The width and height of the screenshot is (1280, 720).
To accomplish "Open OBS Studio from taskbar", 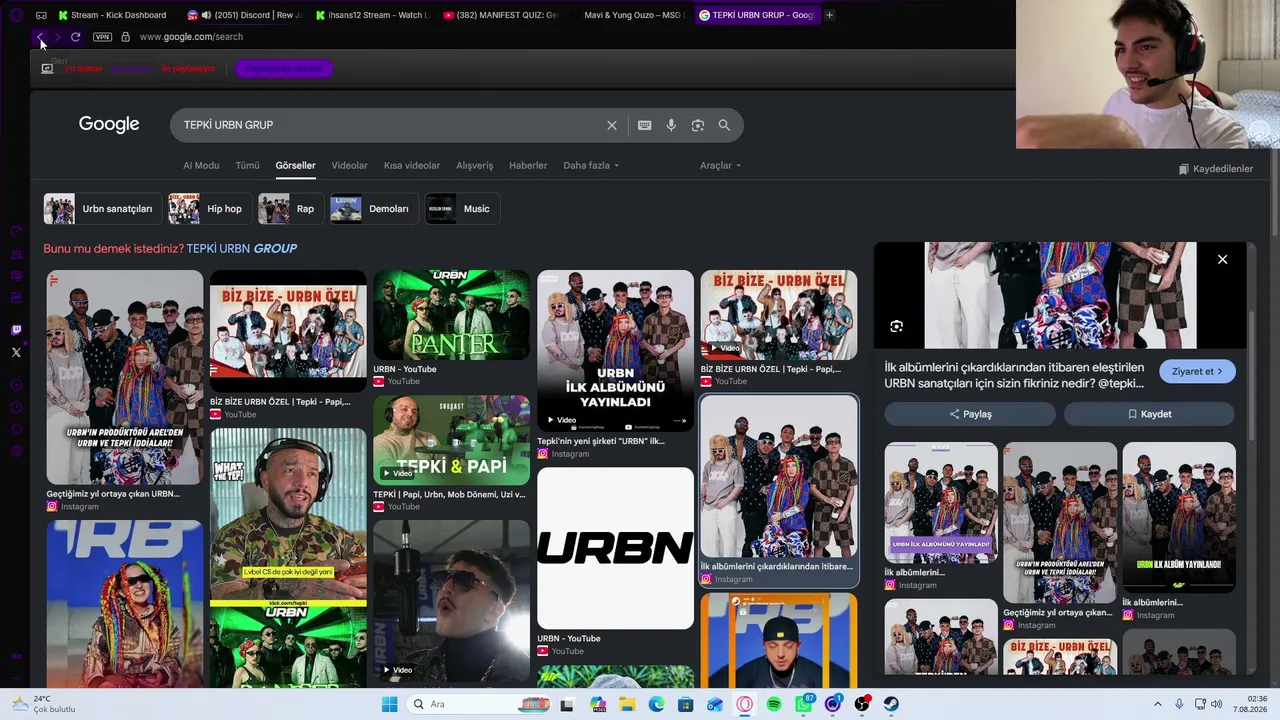I will tap(862, 704).
